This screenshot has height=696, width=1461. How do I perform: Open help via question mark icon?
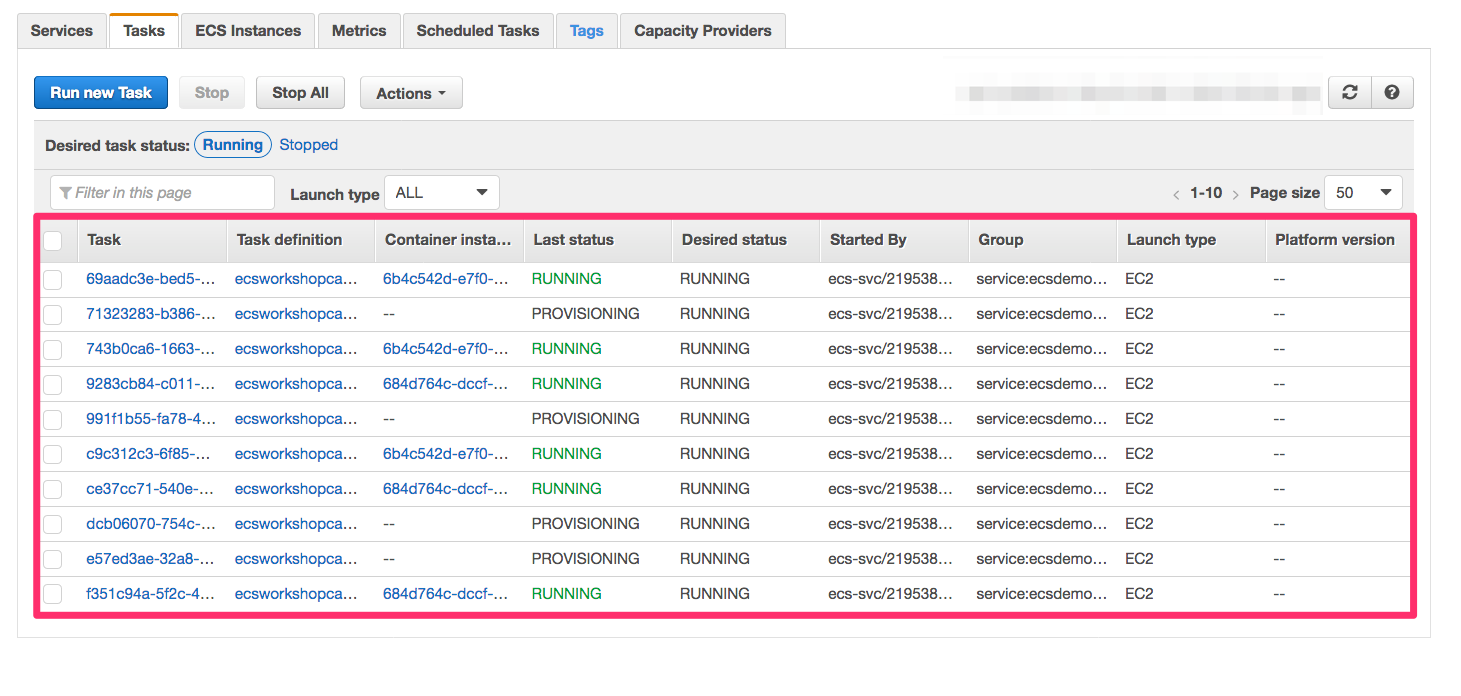point(1392,93)
